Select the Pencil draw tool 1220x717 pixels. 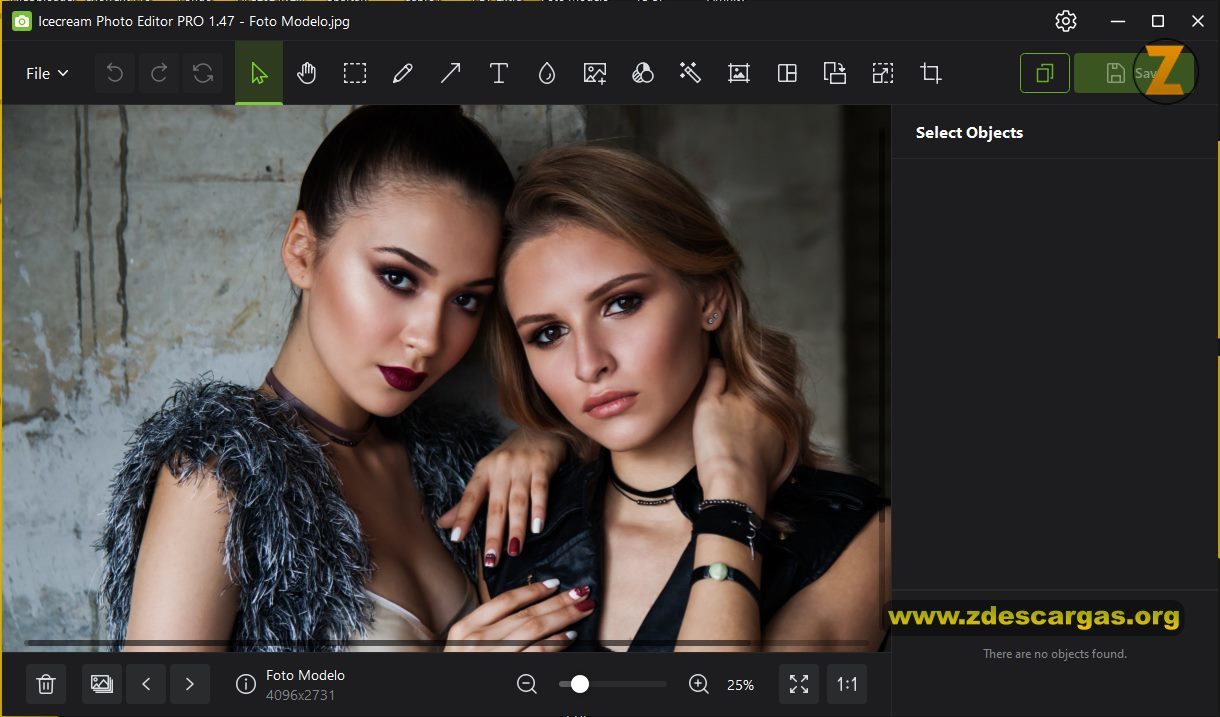(403, 73)
